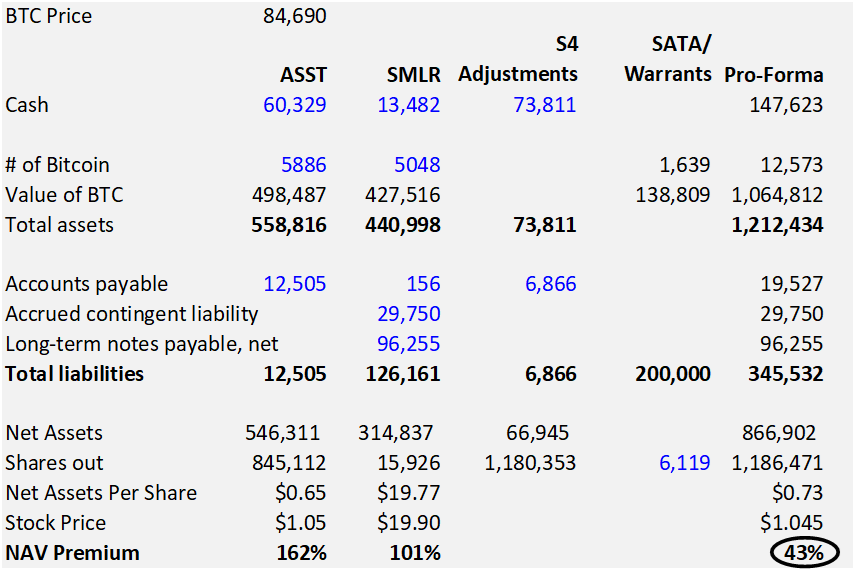This screenshot has width=855, height=570.
Task: Select the SMLR column header
Action: point(413,75)
